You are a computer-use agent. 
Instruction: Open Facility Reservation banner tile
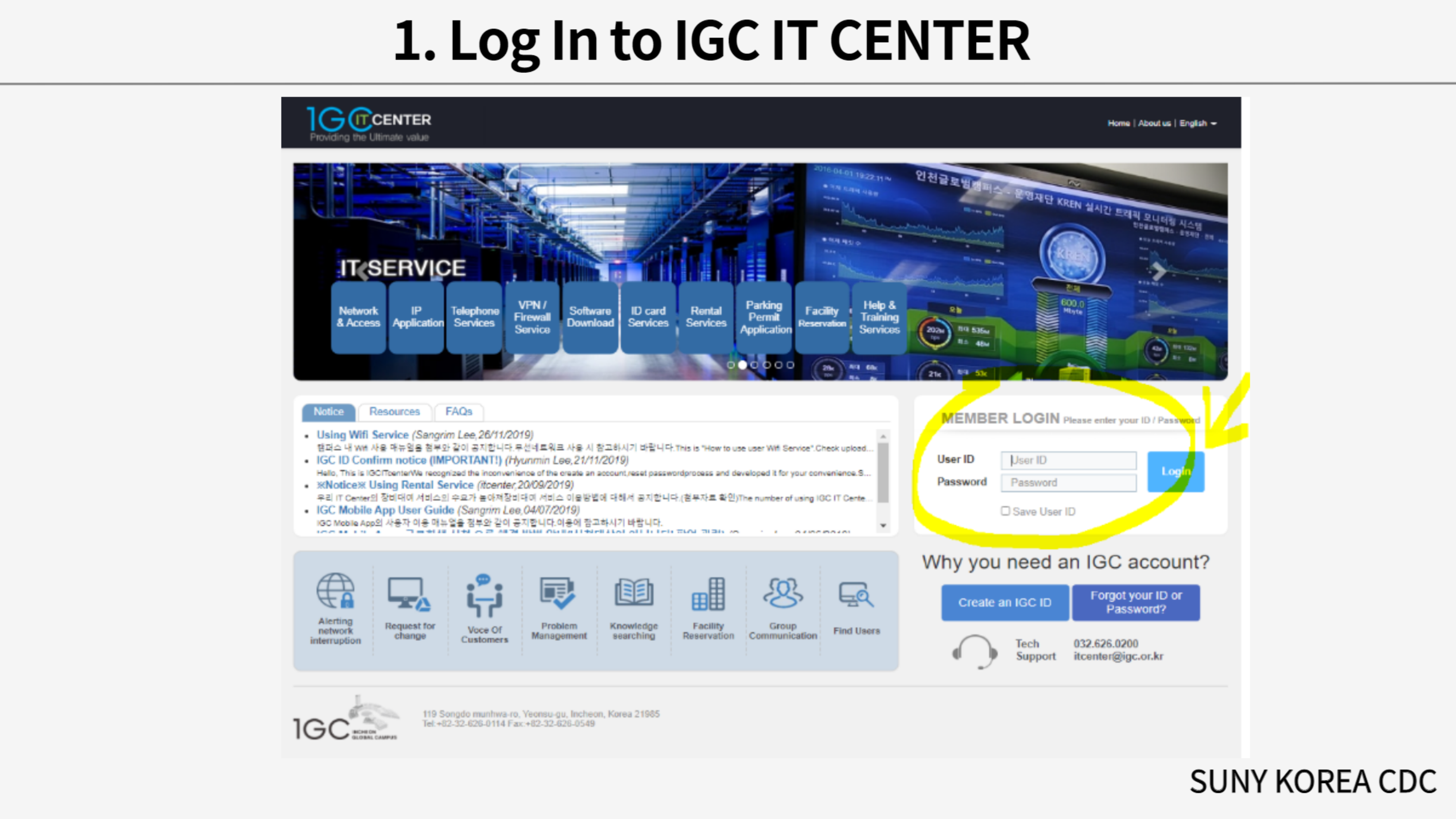pos(822,317)
